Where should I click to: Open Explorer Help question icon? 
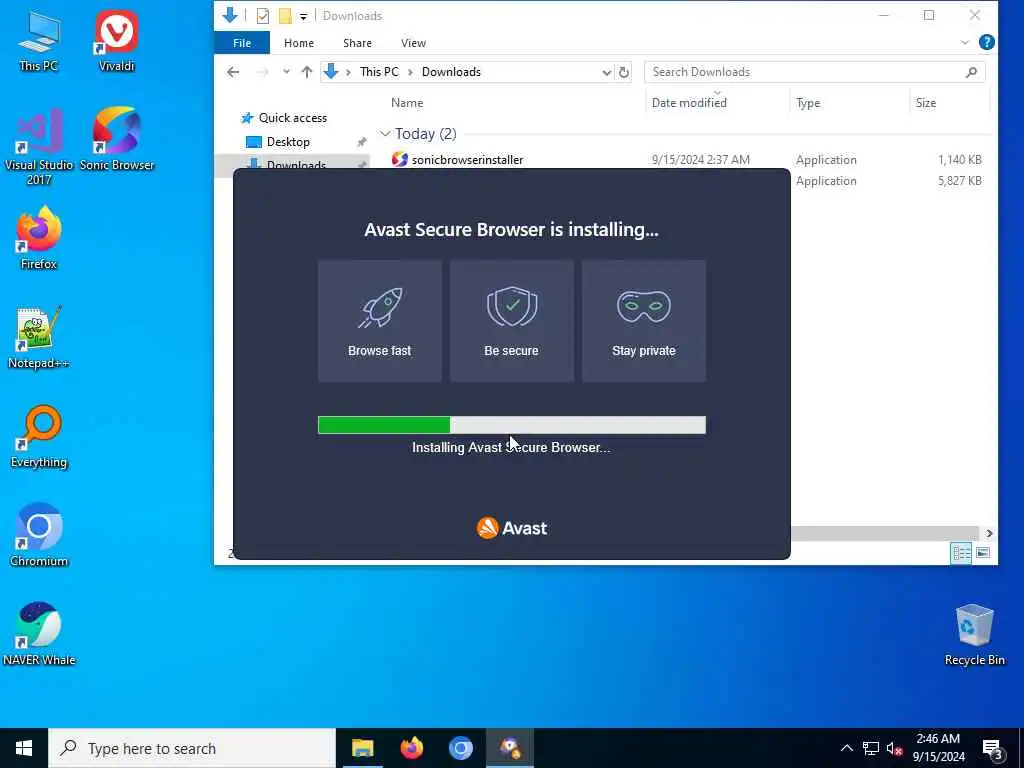pos(987,42)
